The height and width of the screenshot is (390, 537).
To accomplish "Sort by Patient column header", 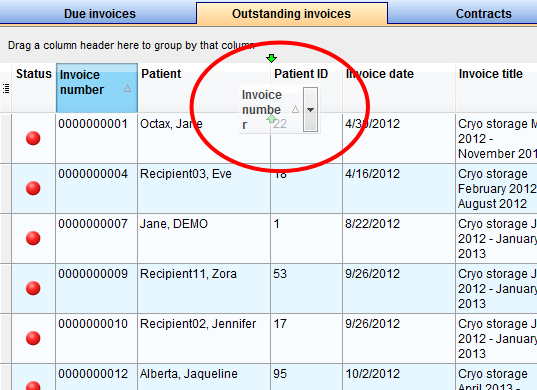I will click(x=204, y=88).
